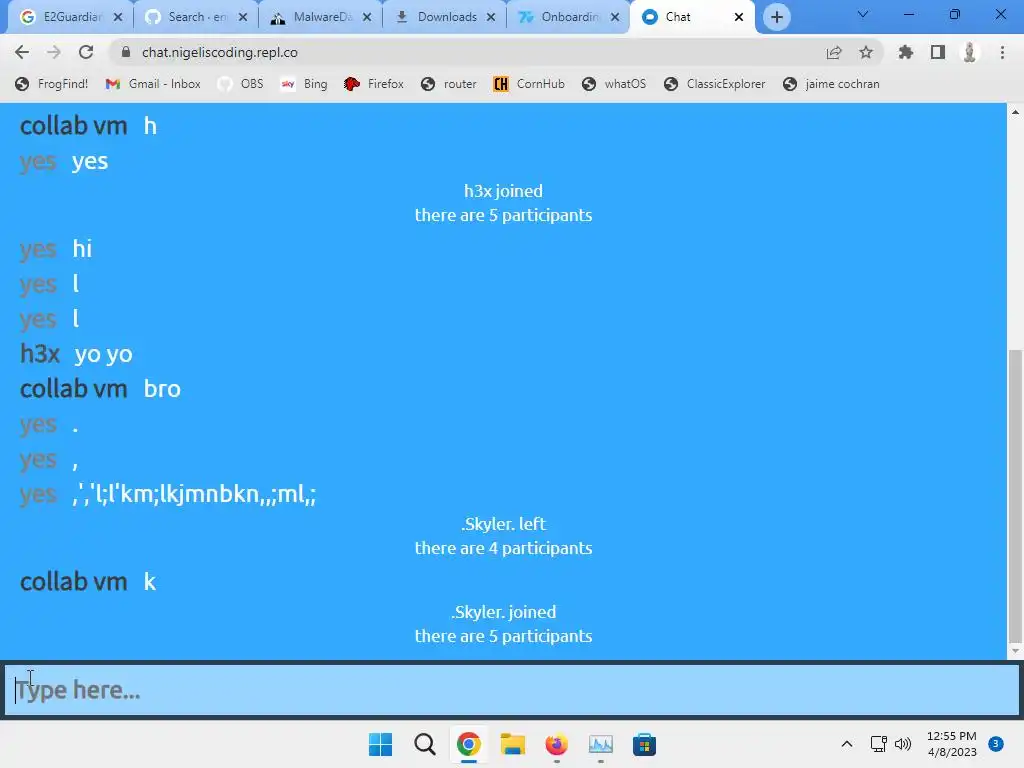Open the OBS bookmark

pyautogui.click(x=241, y=84)
